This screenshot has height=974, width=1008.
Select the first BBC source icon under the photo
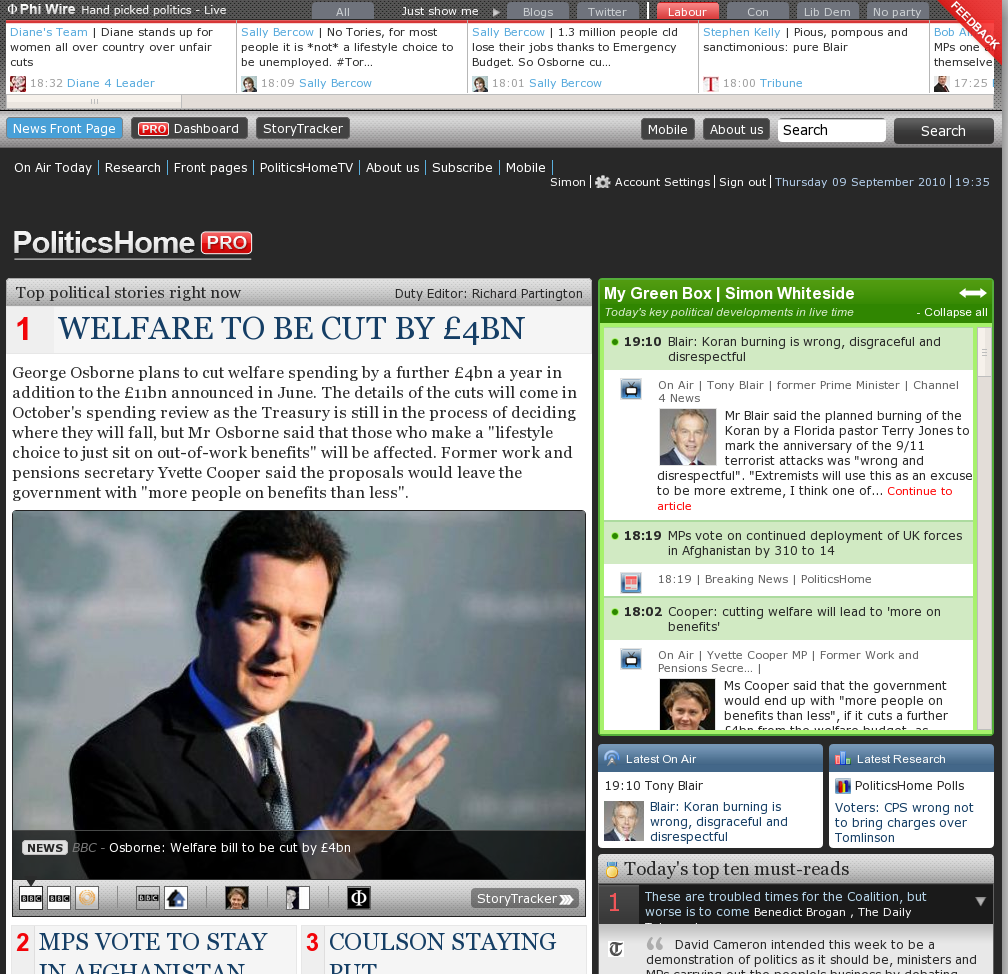[x=31, y=898]
